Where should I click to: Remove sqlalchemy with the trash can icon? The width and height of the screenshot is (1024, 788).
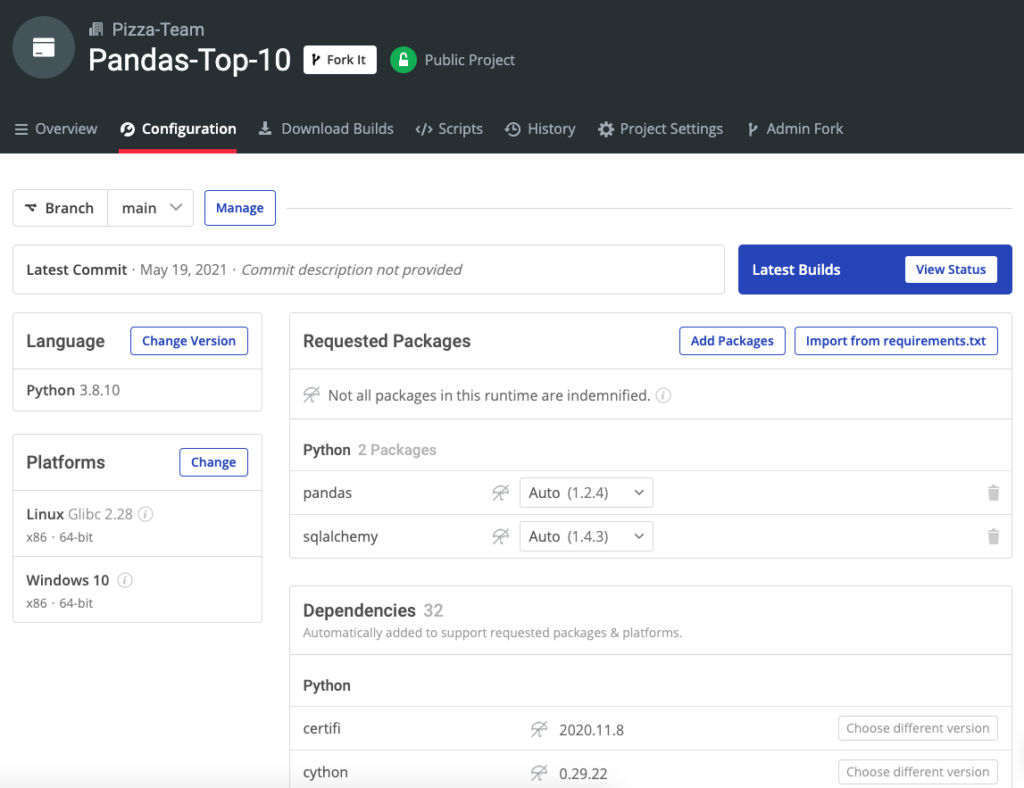pyautogui.click(x=993, y=536)
